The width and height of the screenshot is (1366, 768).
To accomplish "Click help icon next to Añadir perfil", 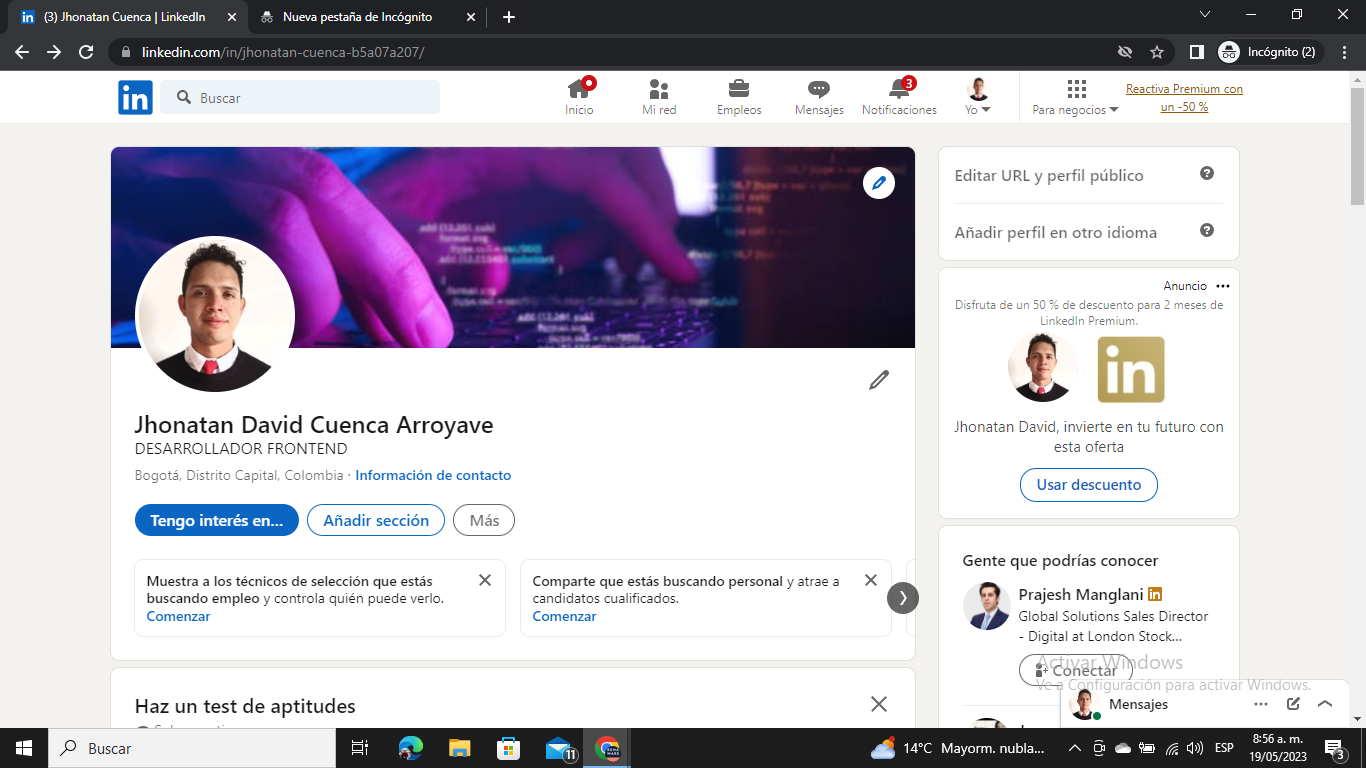I will [x=1207, y=230].
